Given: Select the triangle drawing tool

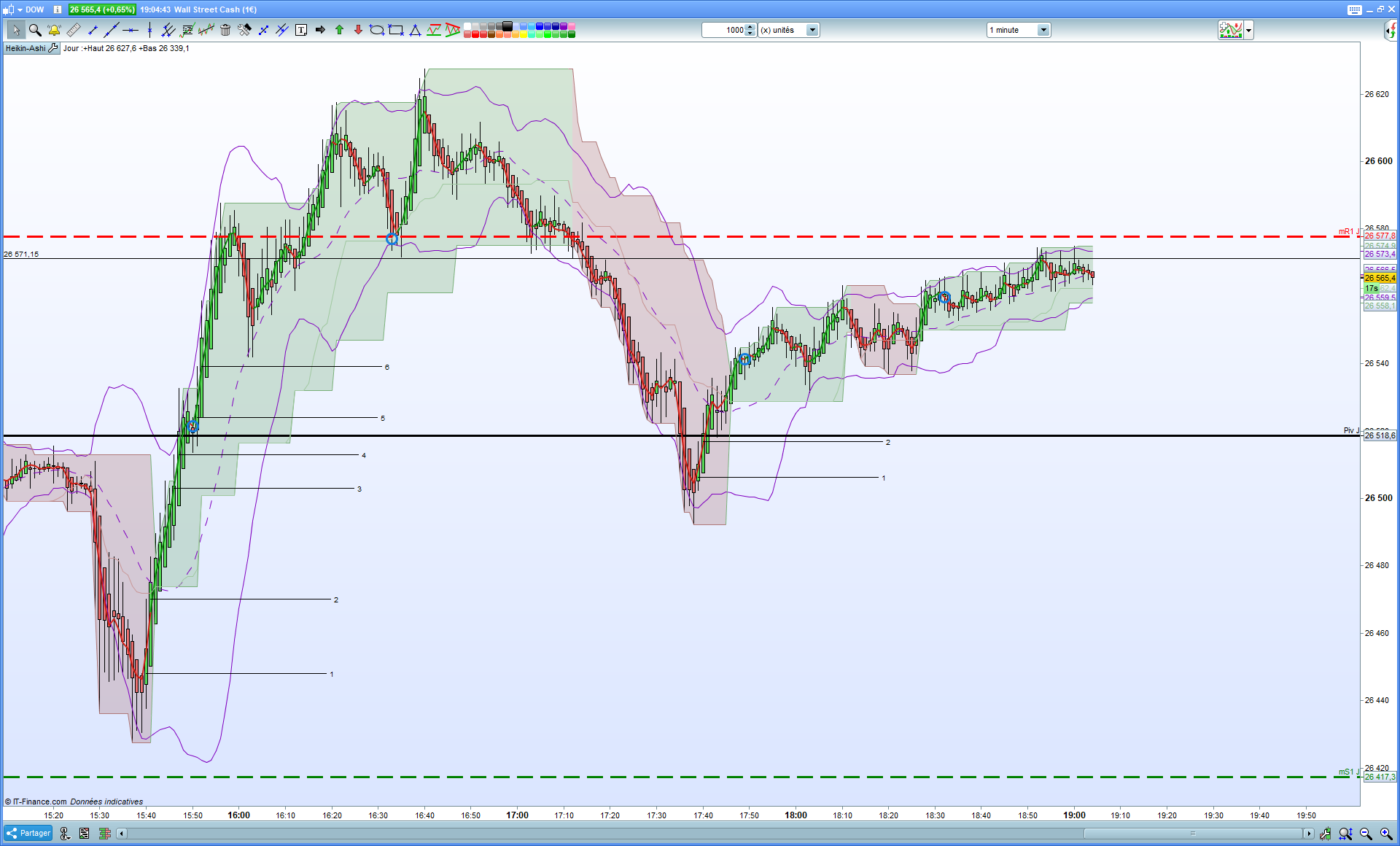Looking at the screenshot, I should 415,30.
